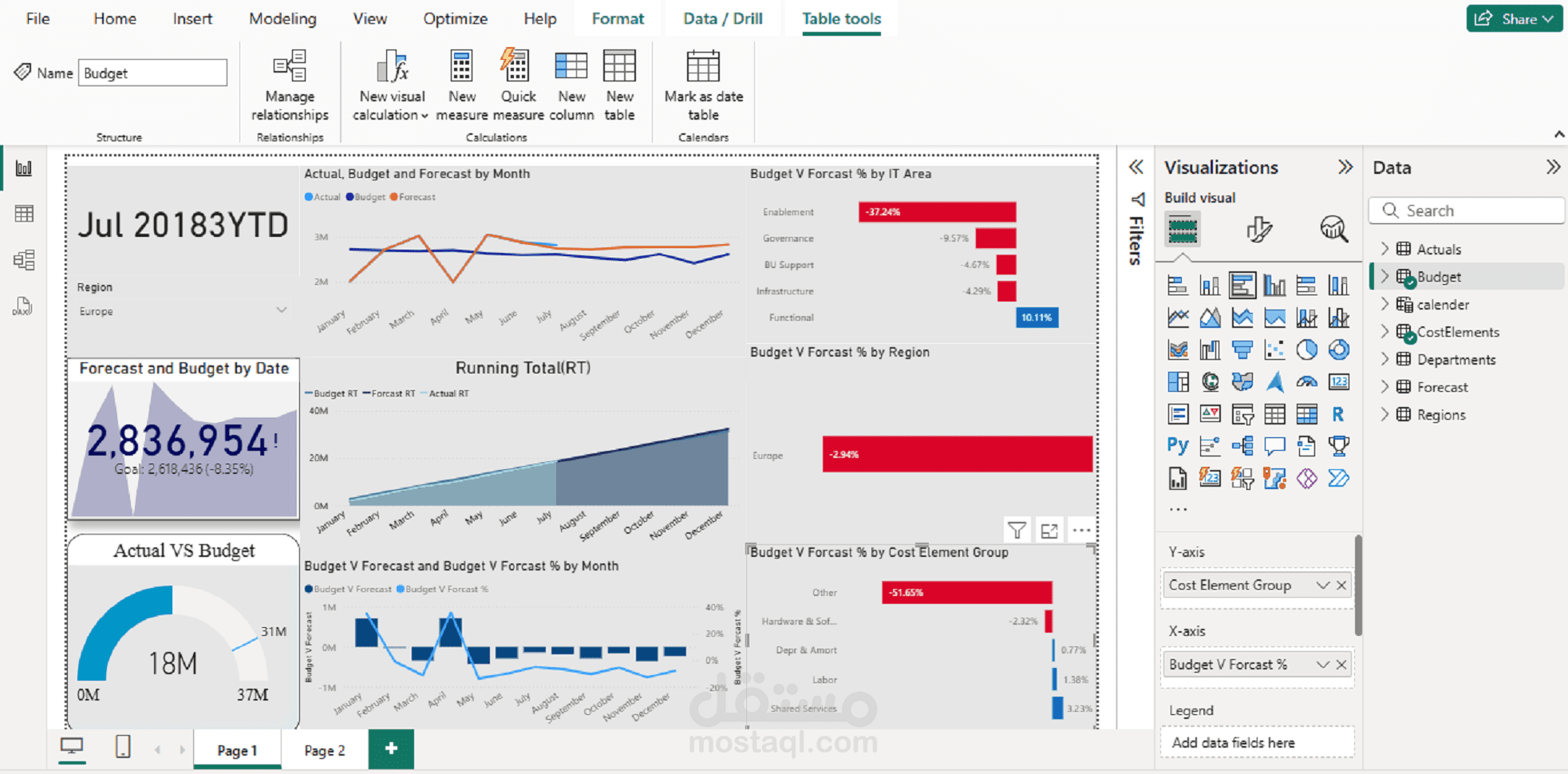
Task: Choose the Slicer visual
Action: click(x=1242, y=413)
